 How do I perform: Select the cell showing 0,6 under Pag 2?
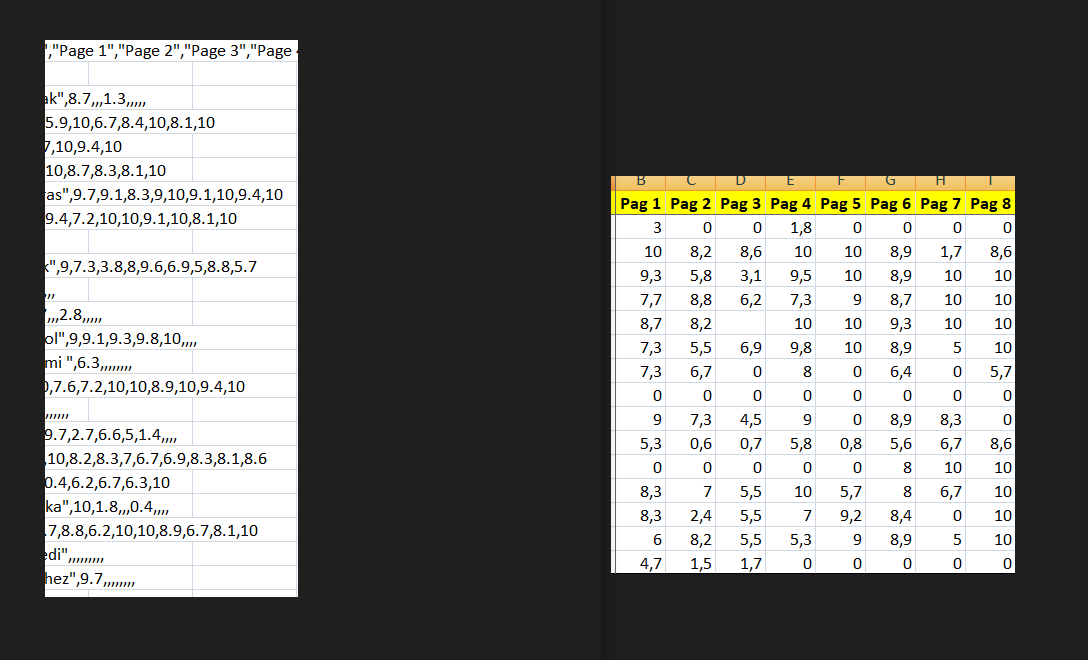[691, 444]
